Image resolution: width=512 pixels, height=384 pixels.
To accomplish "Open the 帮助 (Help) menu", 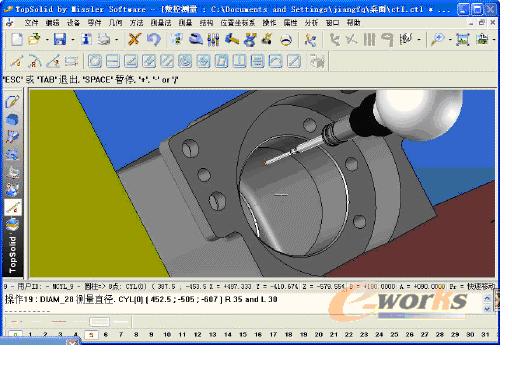I will pyautogui.click(x=353, y=23).
